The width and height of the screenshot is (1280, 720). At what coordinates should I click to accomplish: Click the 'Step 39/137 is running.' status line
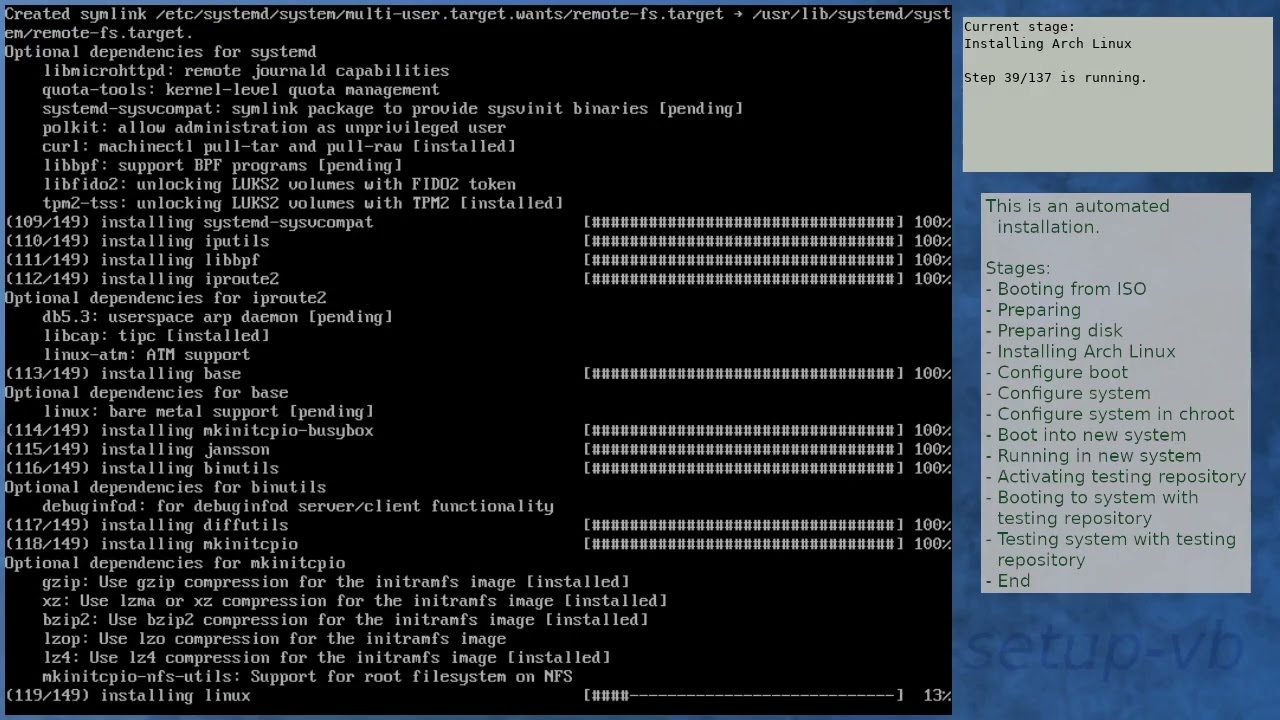click(x=1055, y=77)
